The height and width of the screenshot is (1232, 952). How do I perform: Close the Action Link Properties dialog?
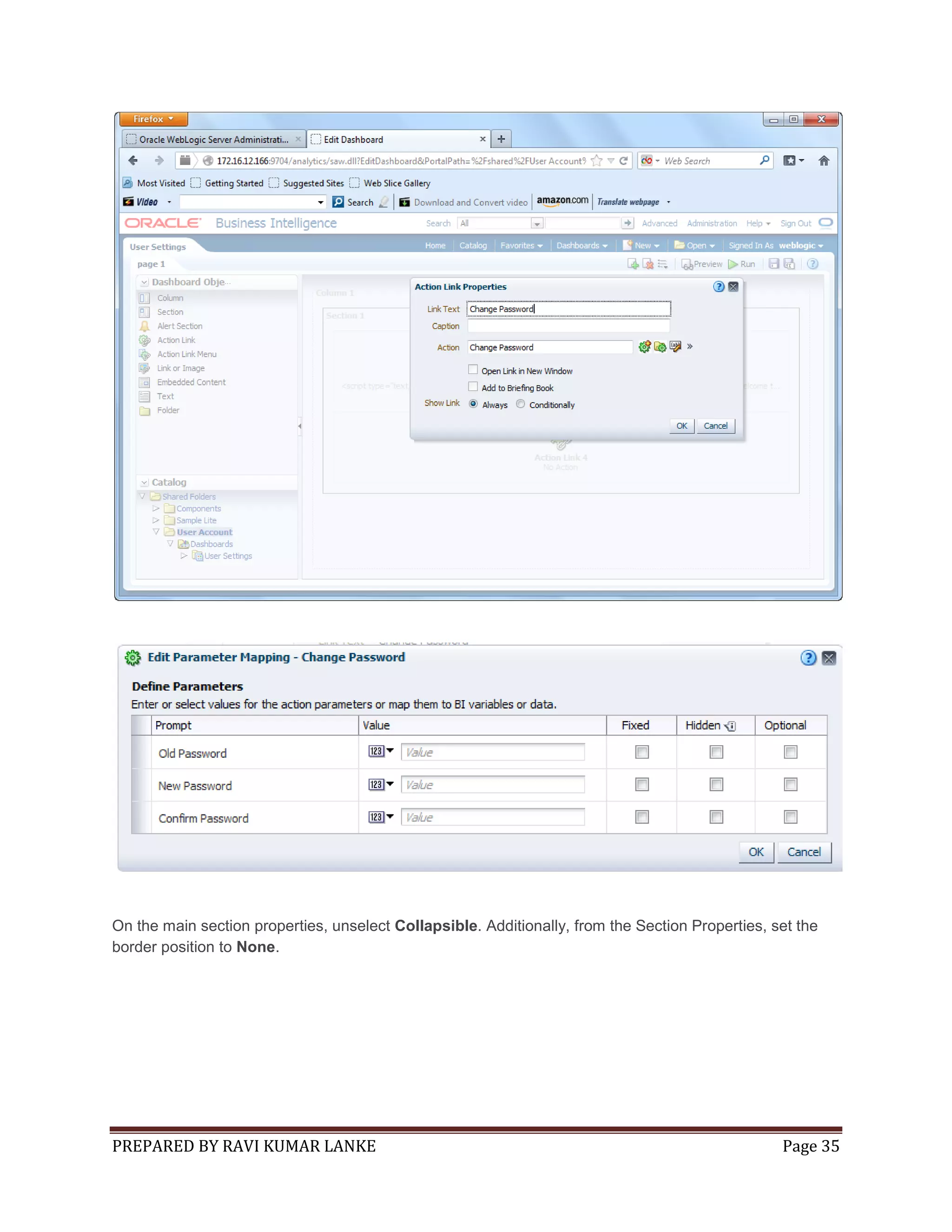tap(733, 286)
